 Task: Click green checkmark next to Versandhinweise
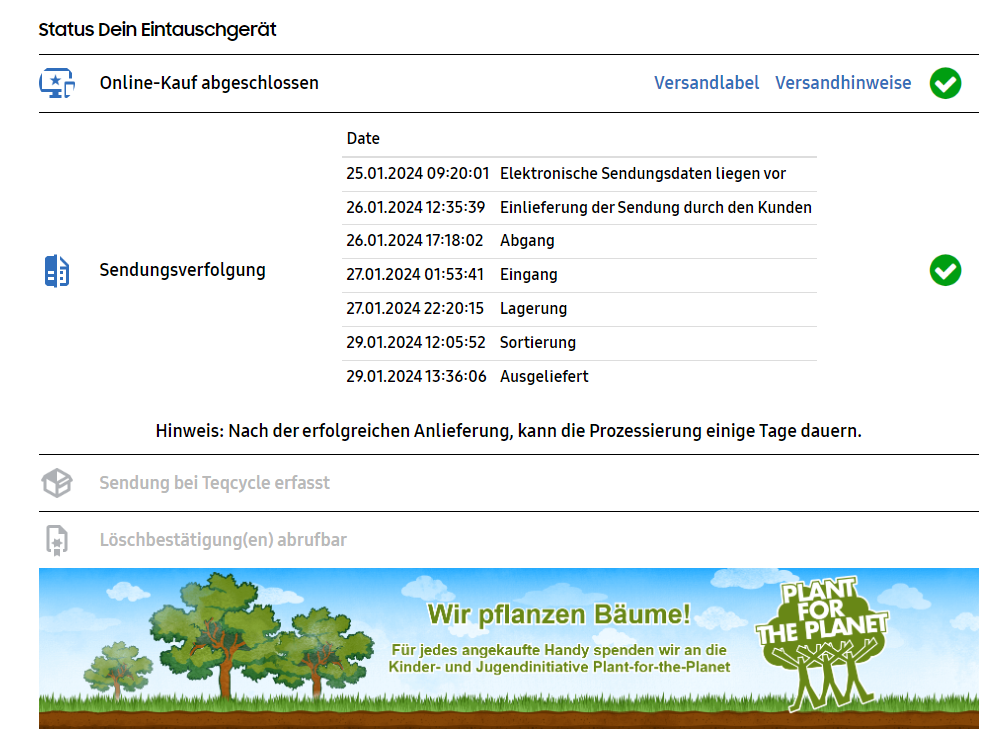[945, 83]
